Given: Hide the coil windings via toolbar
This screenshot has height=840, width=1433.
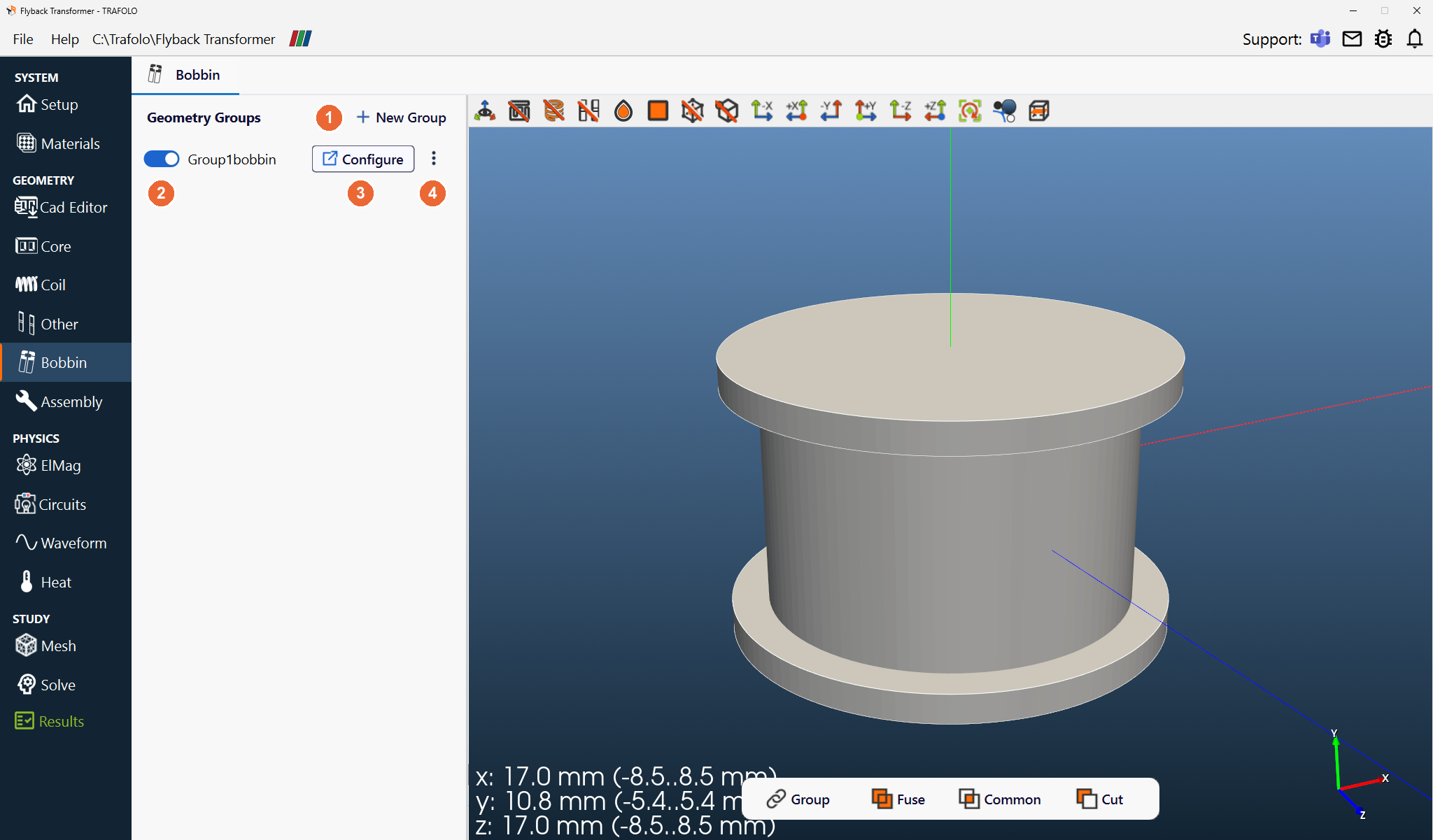Looking at the screenshot, I should [553, 111].
